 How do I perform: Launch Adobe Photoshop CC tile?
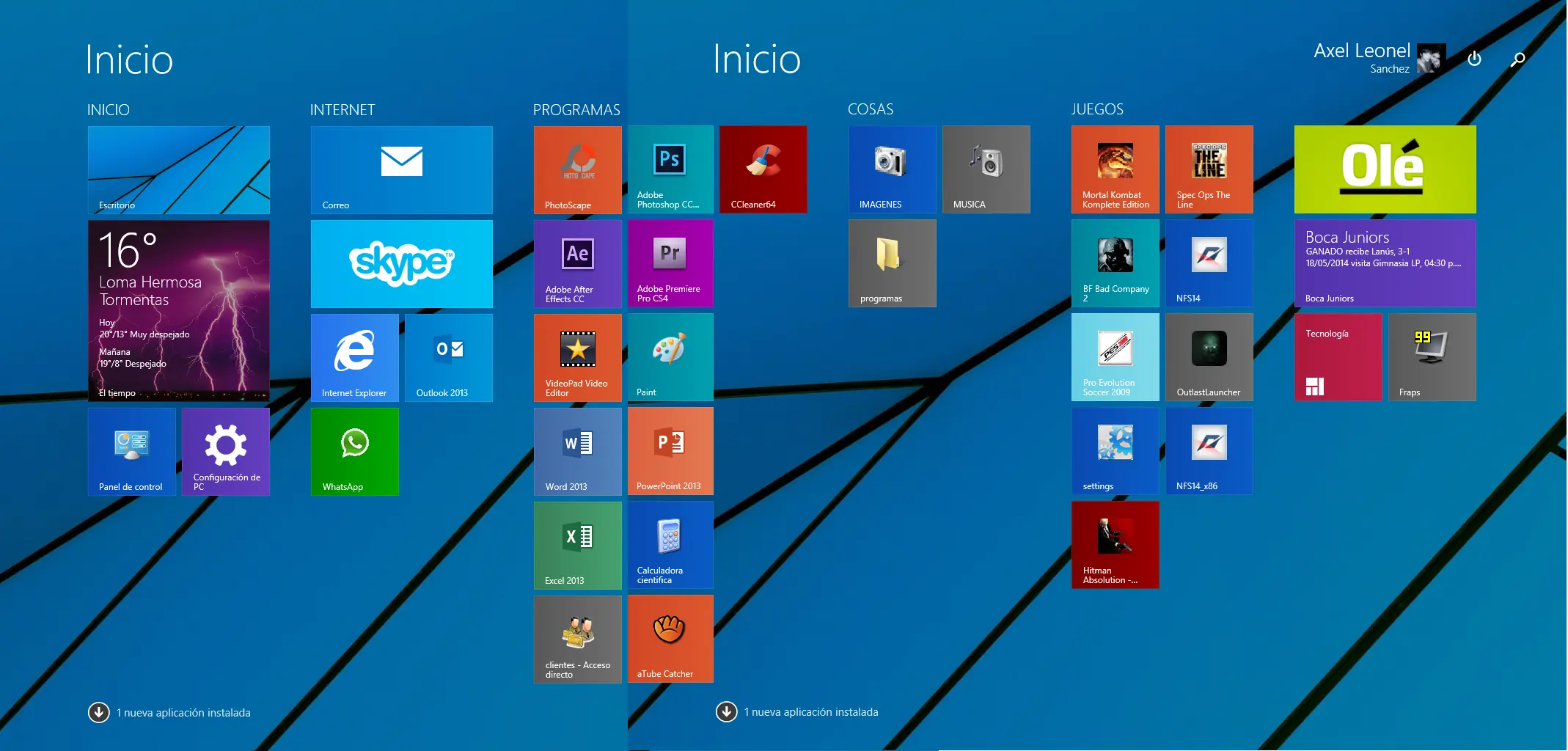point(670,169)
